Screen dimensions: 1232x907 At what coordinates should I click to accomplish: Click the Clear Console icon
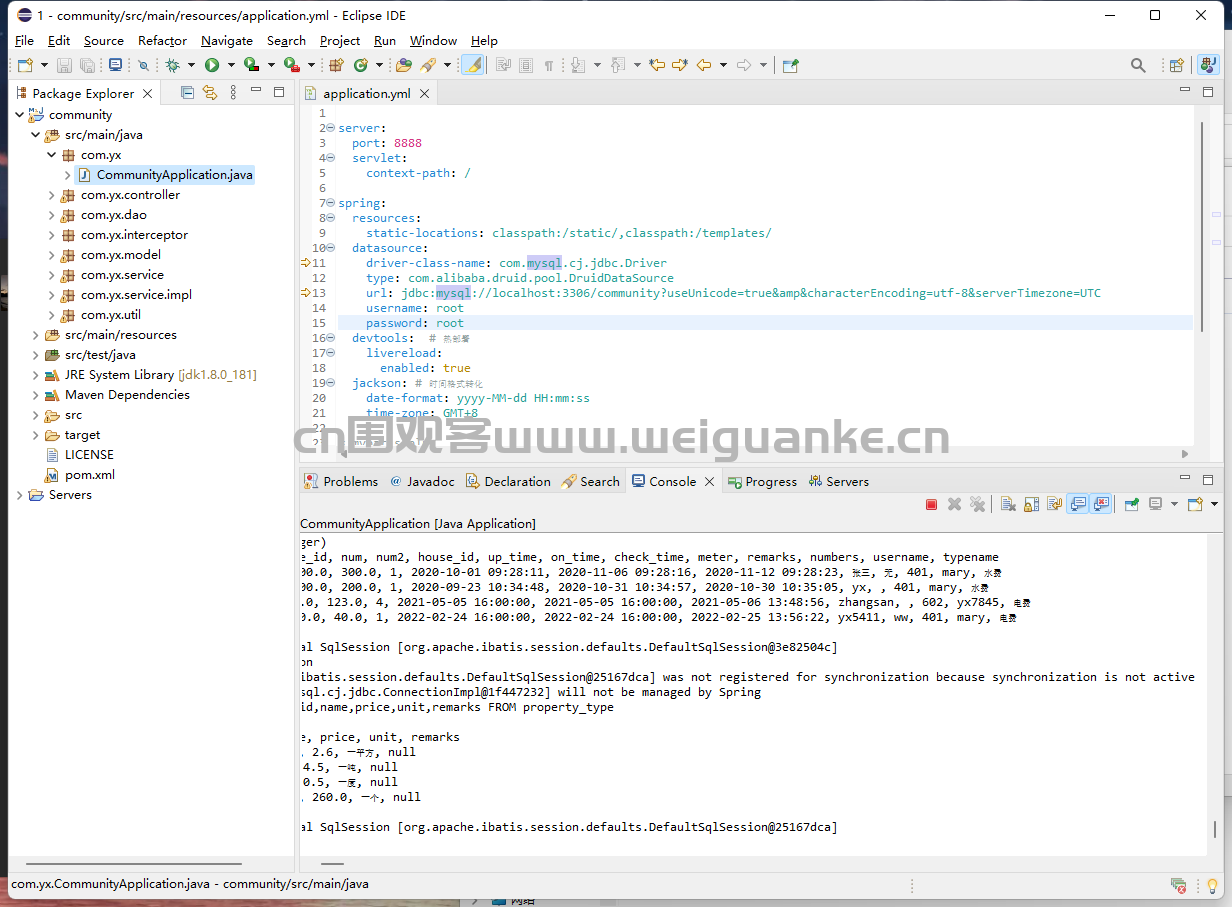tap(1008, 504)
